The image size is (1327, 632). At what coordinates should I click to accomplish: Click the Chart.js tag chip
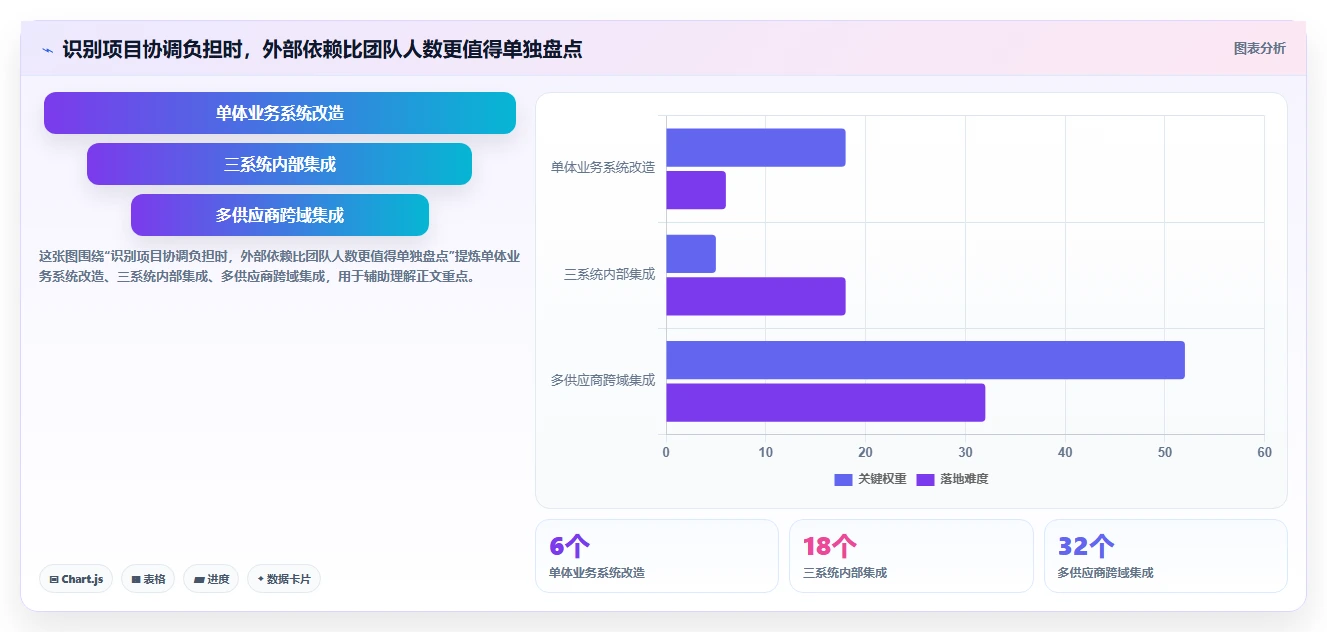coord(76,579)
